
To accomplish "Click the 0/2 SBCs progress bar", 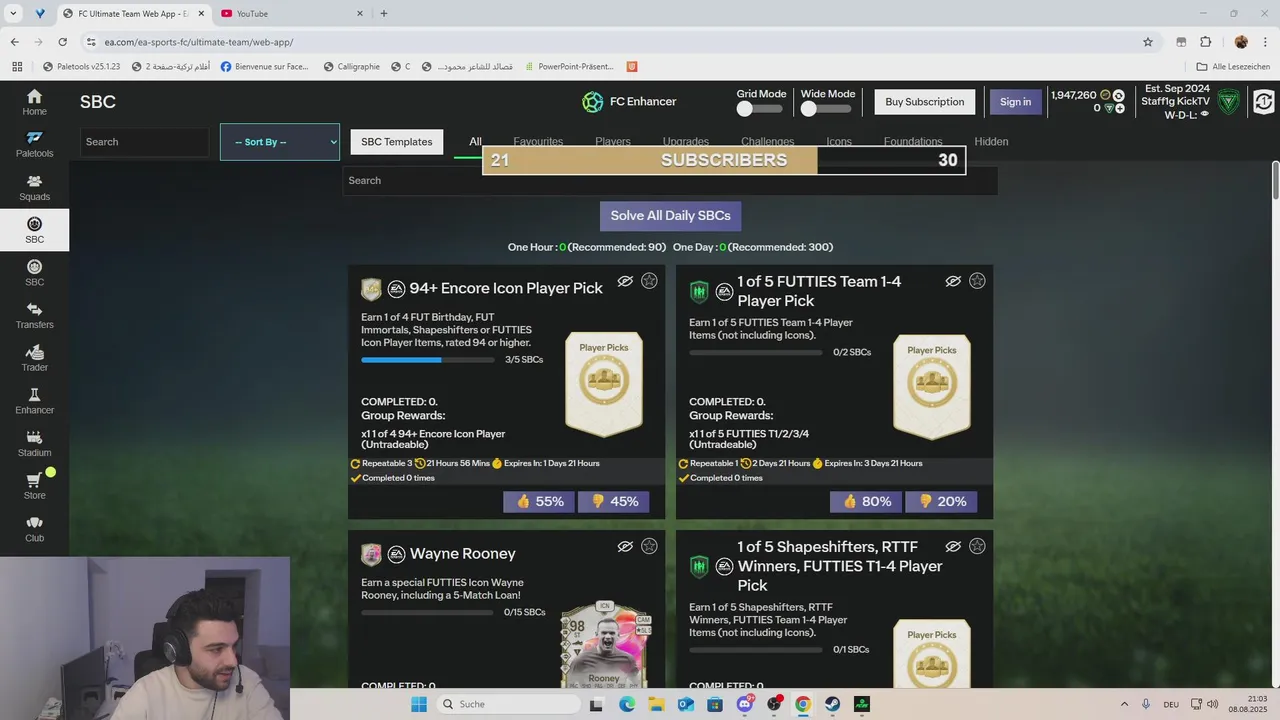I will pos(757,352).
